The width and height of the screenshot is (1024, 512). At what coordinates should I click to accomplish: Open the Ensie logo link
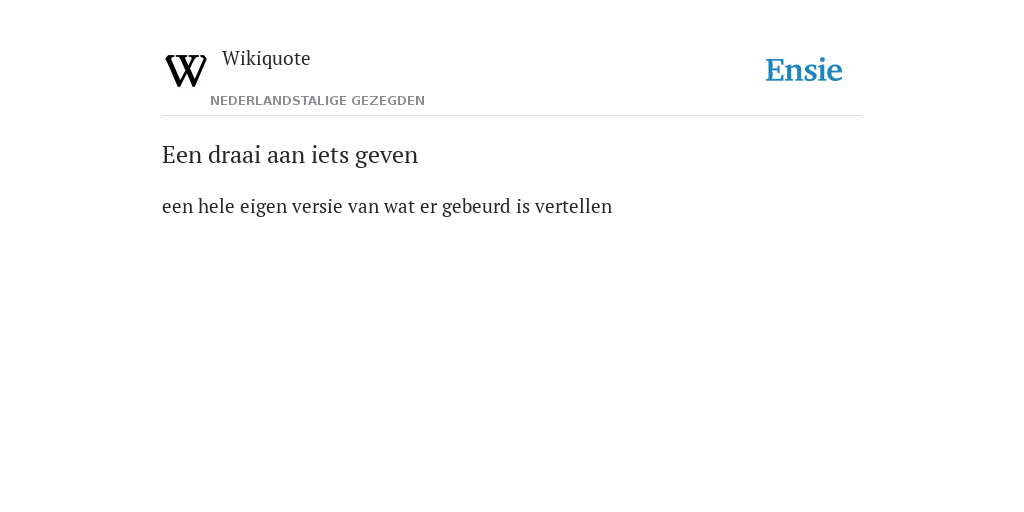point(804,70)
